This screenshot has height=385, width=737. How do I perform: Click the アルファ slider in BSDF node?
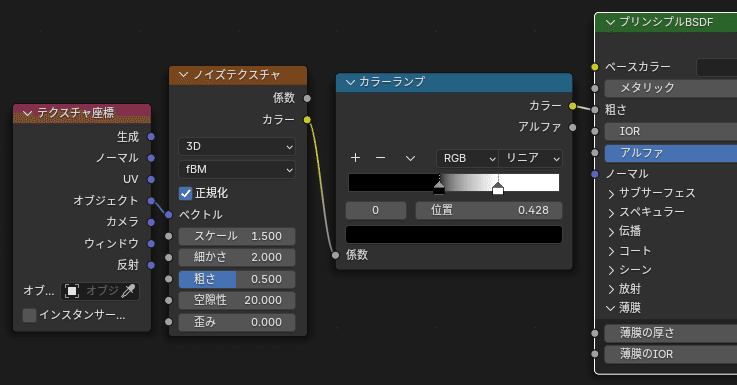click(x=671, y=153)
